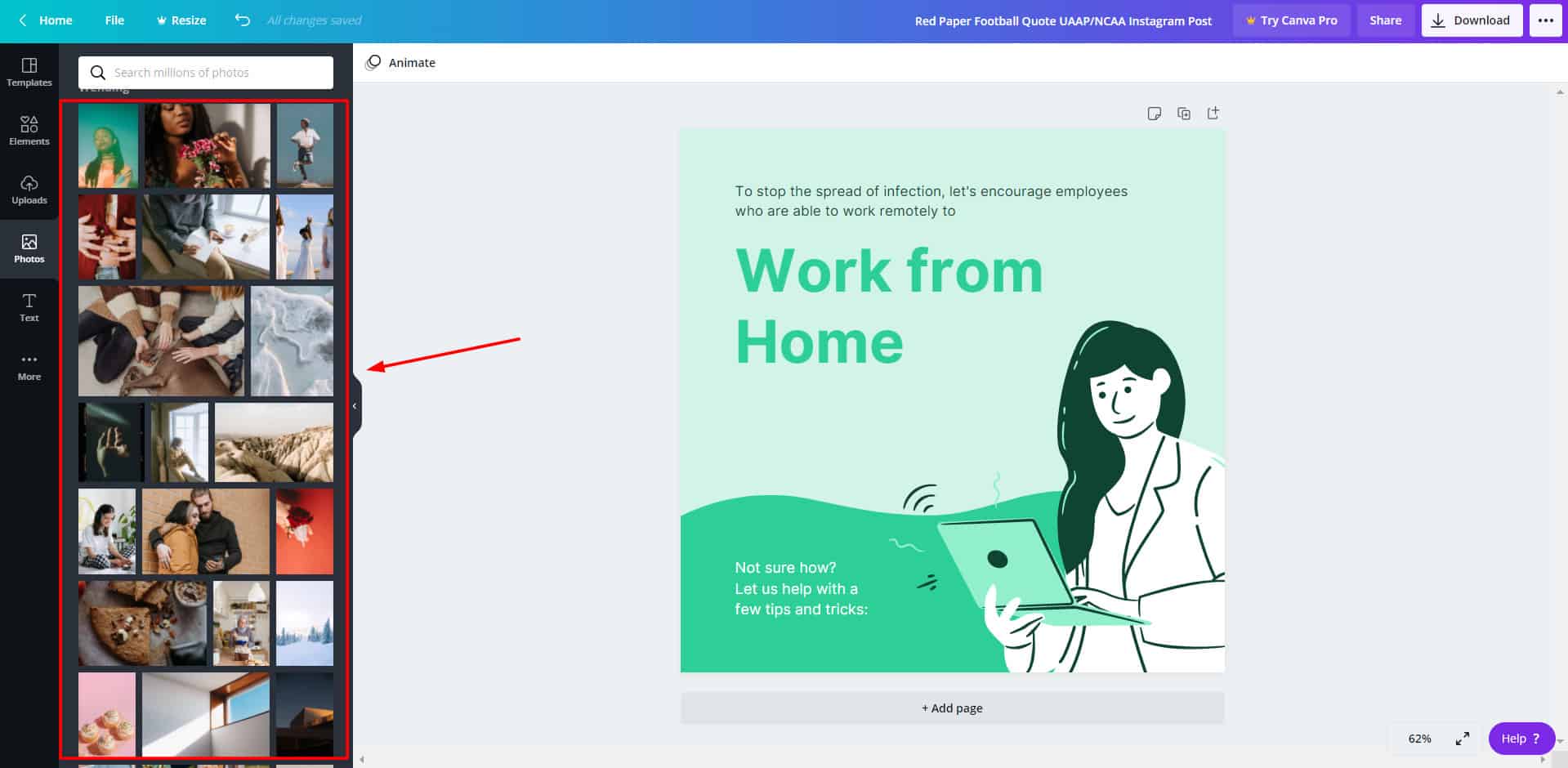Select the cookies photo

[142, 623]
